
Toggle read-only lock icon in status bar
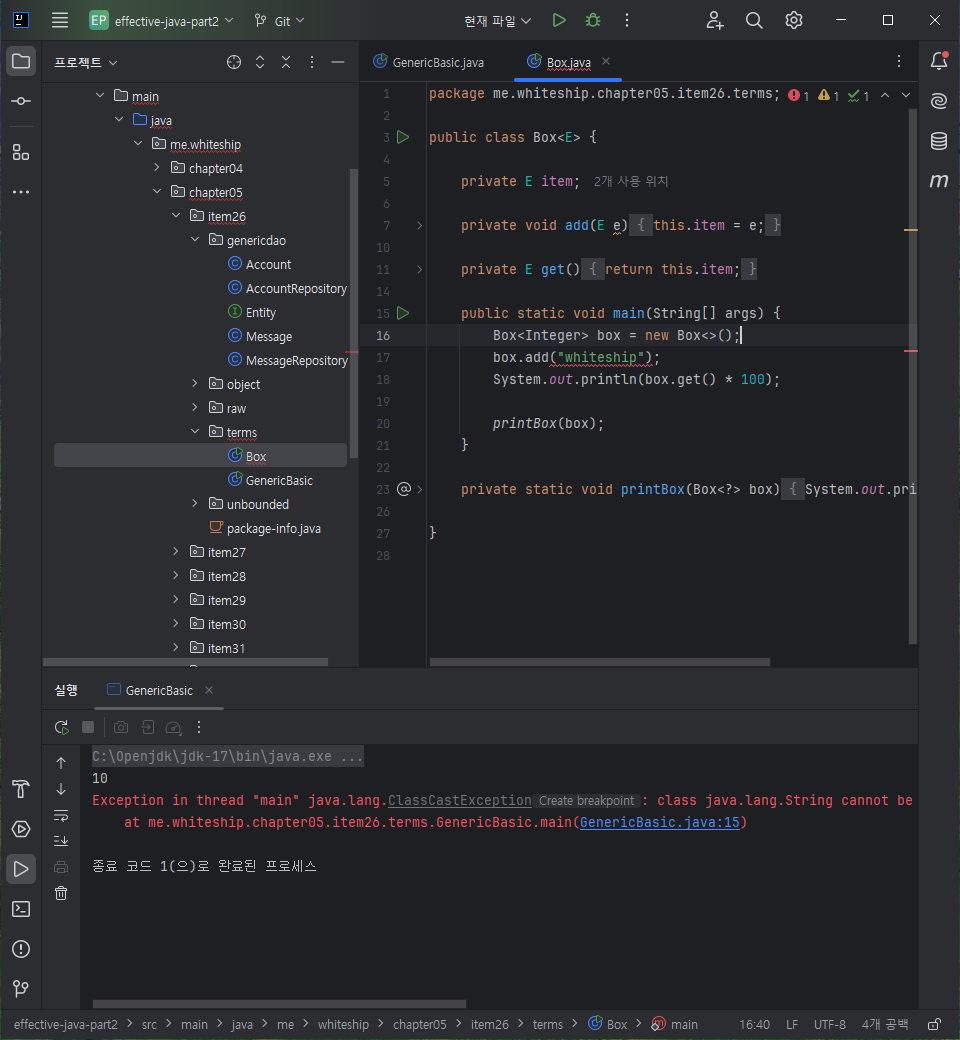(934, 1025)
